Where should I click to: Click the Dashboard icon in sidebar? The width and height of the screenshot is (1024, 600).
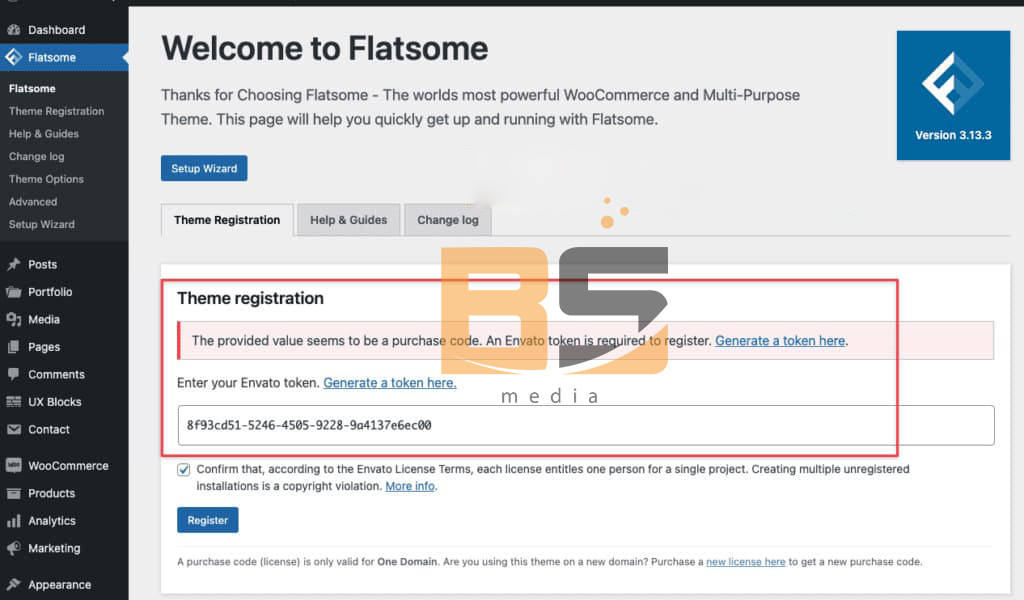coord(14,30)
